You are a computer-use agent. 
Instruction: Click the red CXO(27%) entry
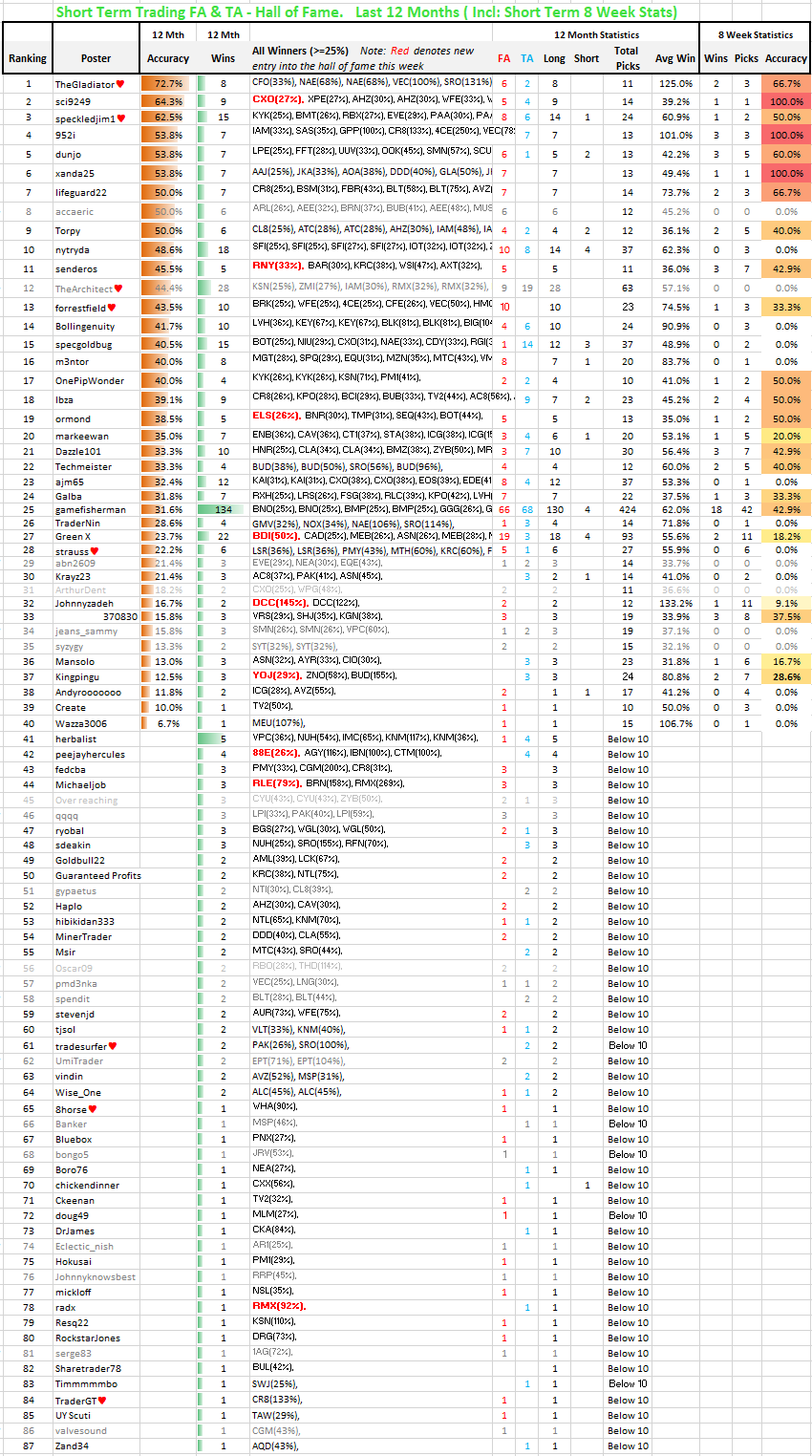(x=277, y=99)
